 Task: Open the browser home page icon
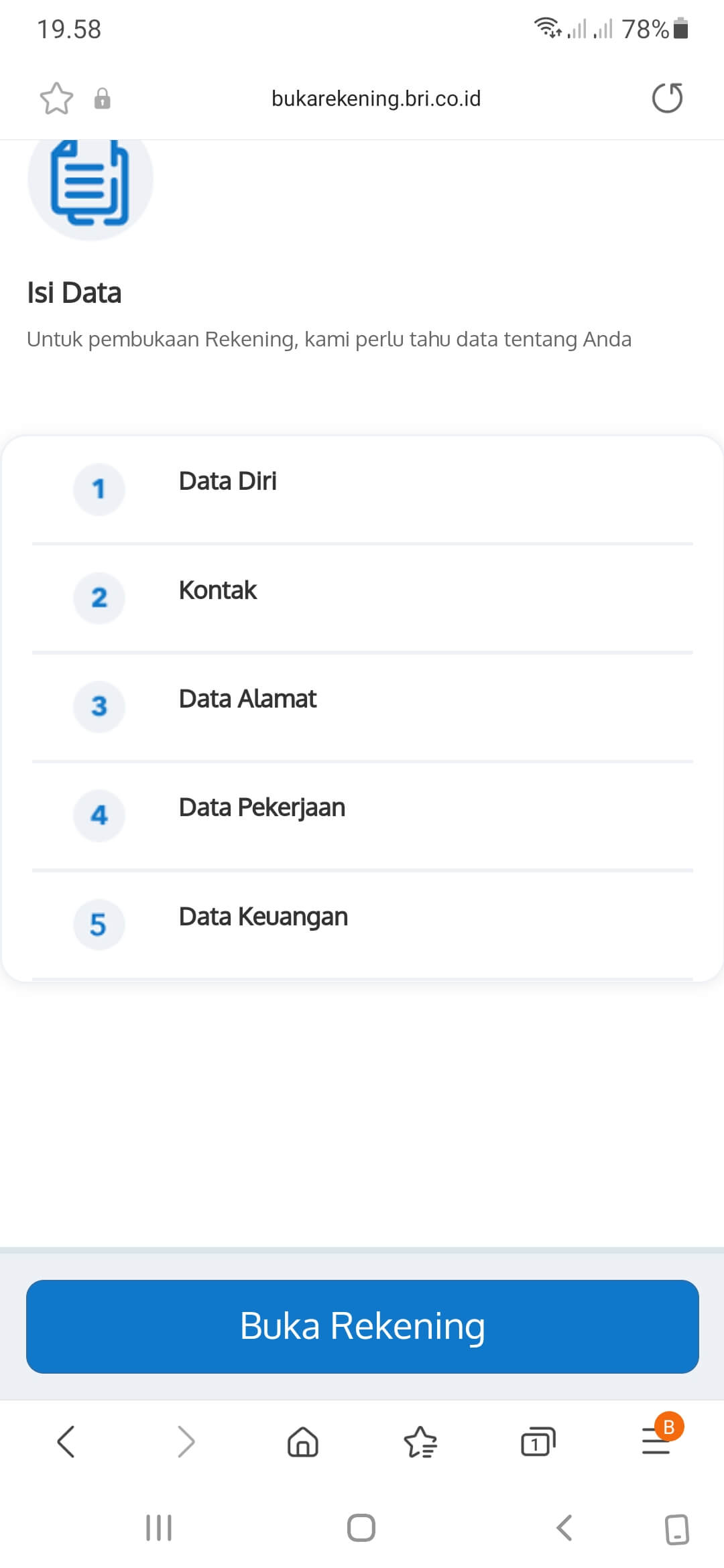click(x=303, y=1441)
